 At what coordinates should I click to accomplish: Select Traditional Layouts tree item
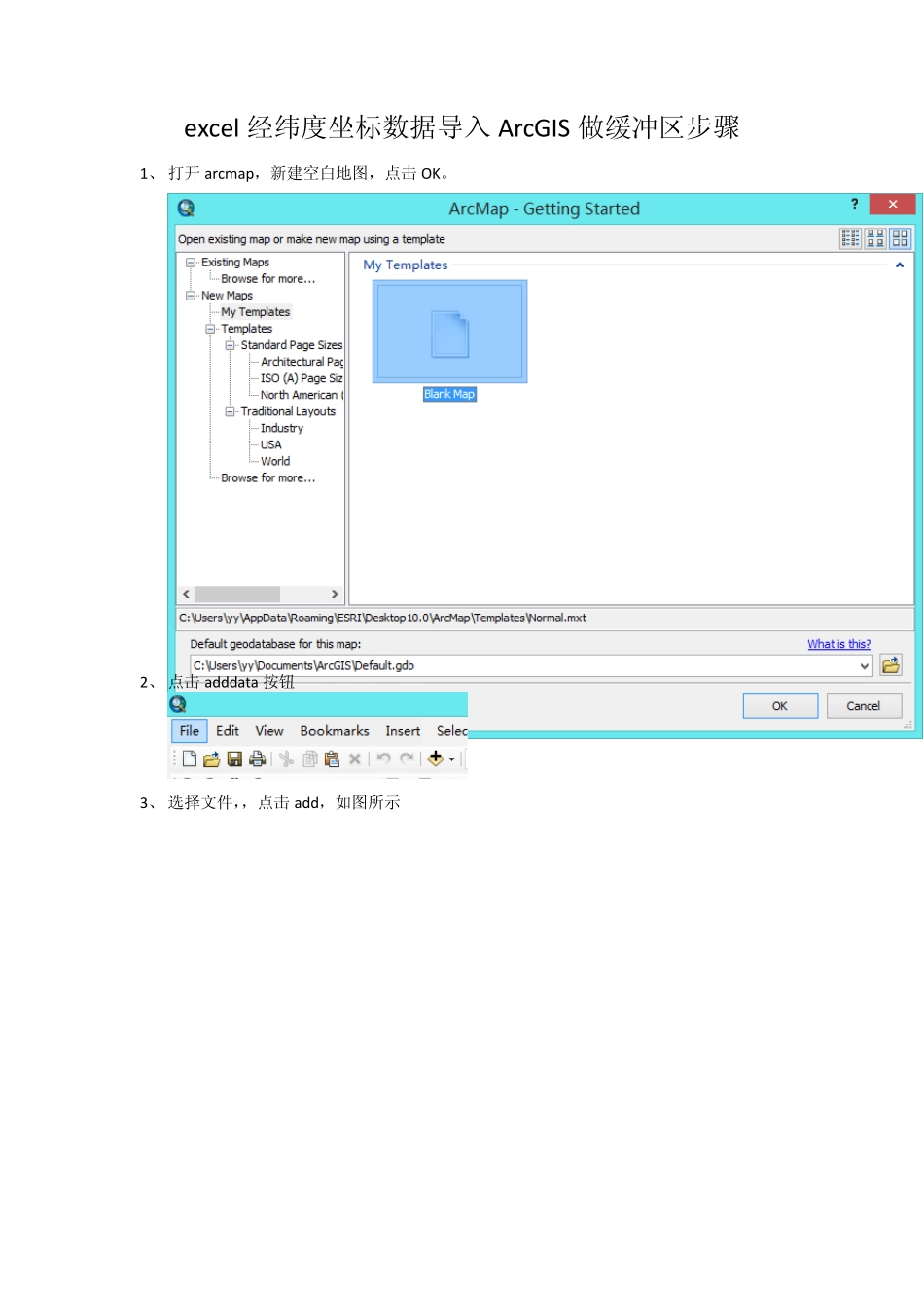[x=288, y=411]
